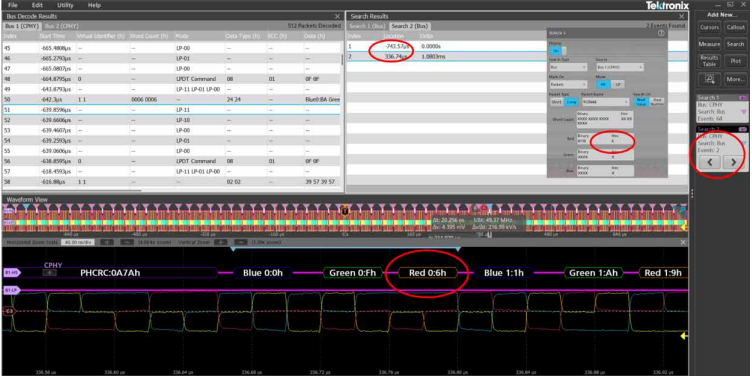Close the Bus Decode Results panel

(337, 16)
